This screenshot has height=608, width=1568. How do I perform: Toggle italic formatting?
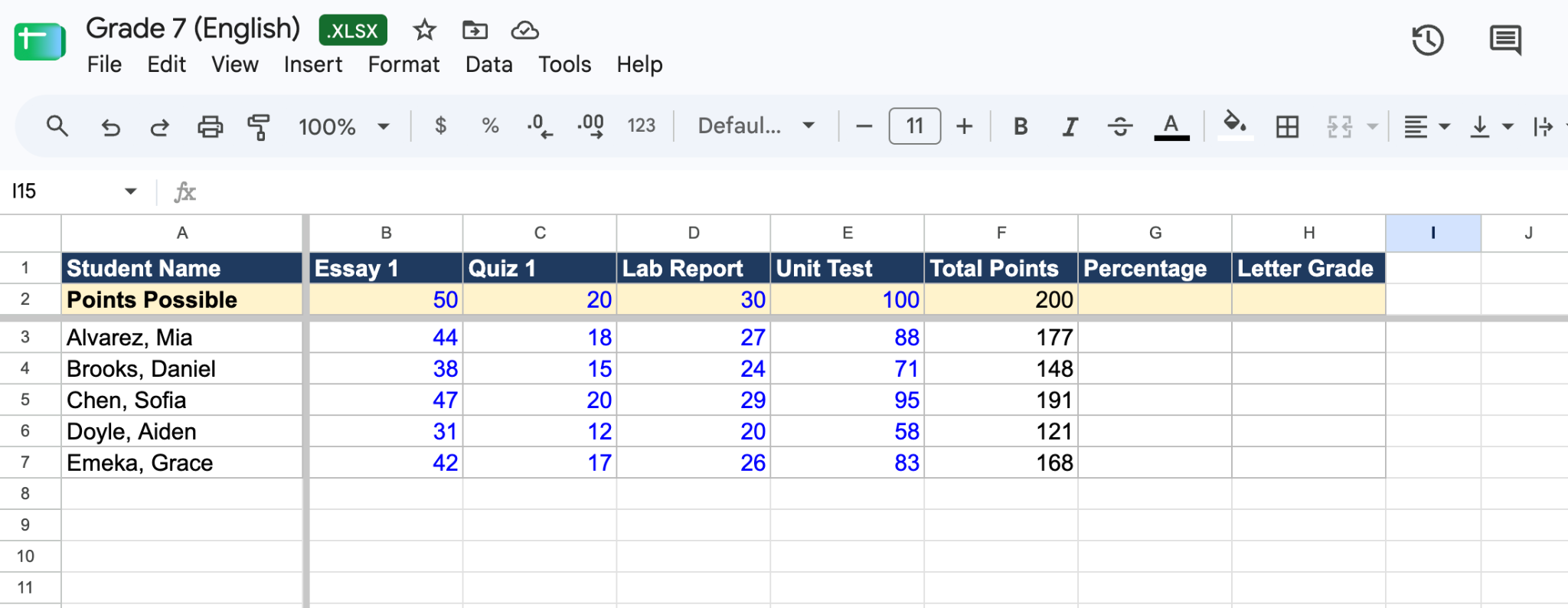point(1070,126)
